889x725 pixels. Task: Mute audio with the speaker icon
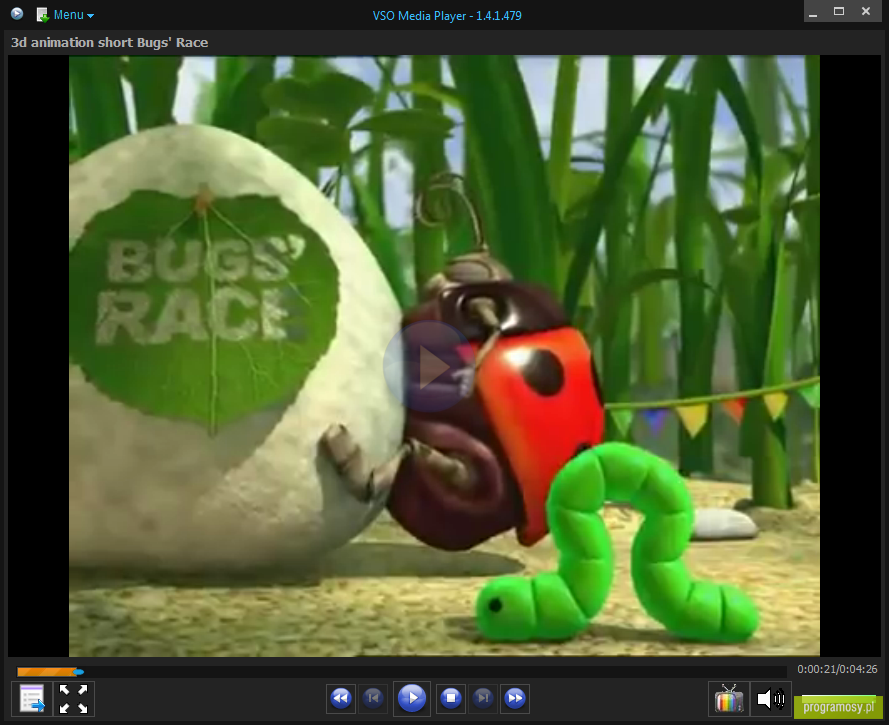tap(771, 699)
